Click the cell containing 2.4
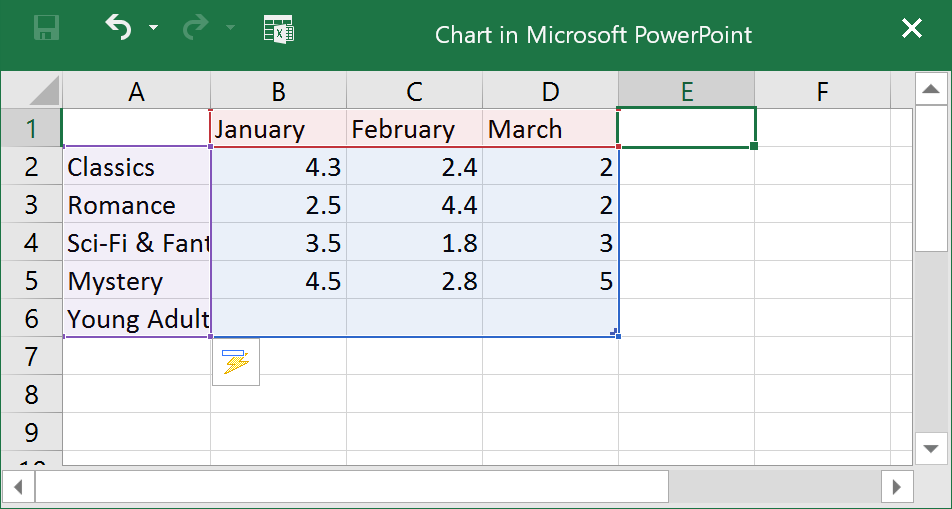The height and width of the screenshot is (509, 952). pos(415,166)
